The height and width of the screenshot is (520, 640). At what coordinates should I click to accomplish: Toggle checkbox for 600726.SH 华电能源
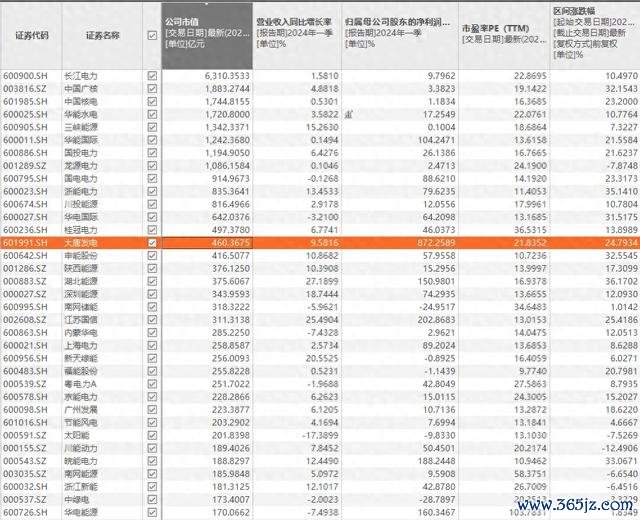point(152,512)
